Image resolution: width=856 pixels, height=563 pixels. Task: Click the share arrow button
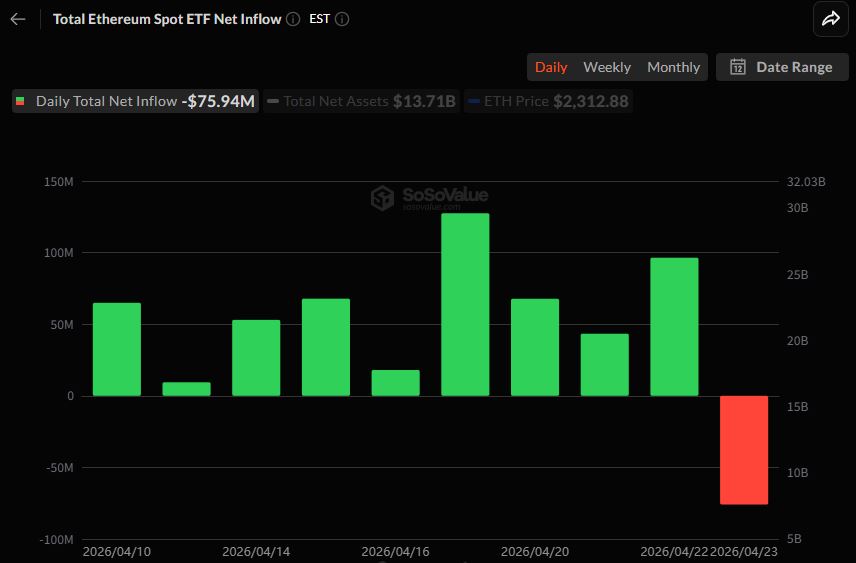click(x=830, y=19)
